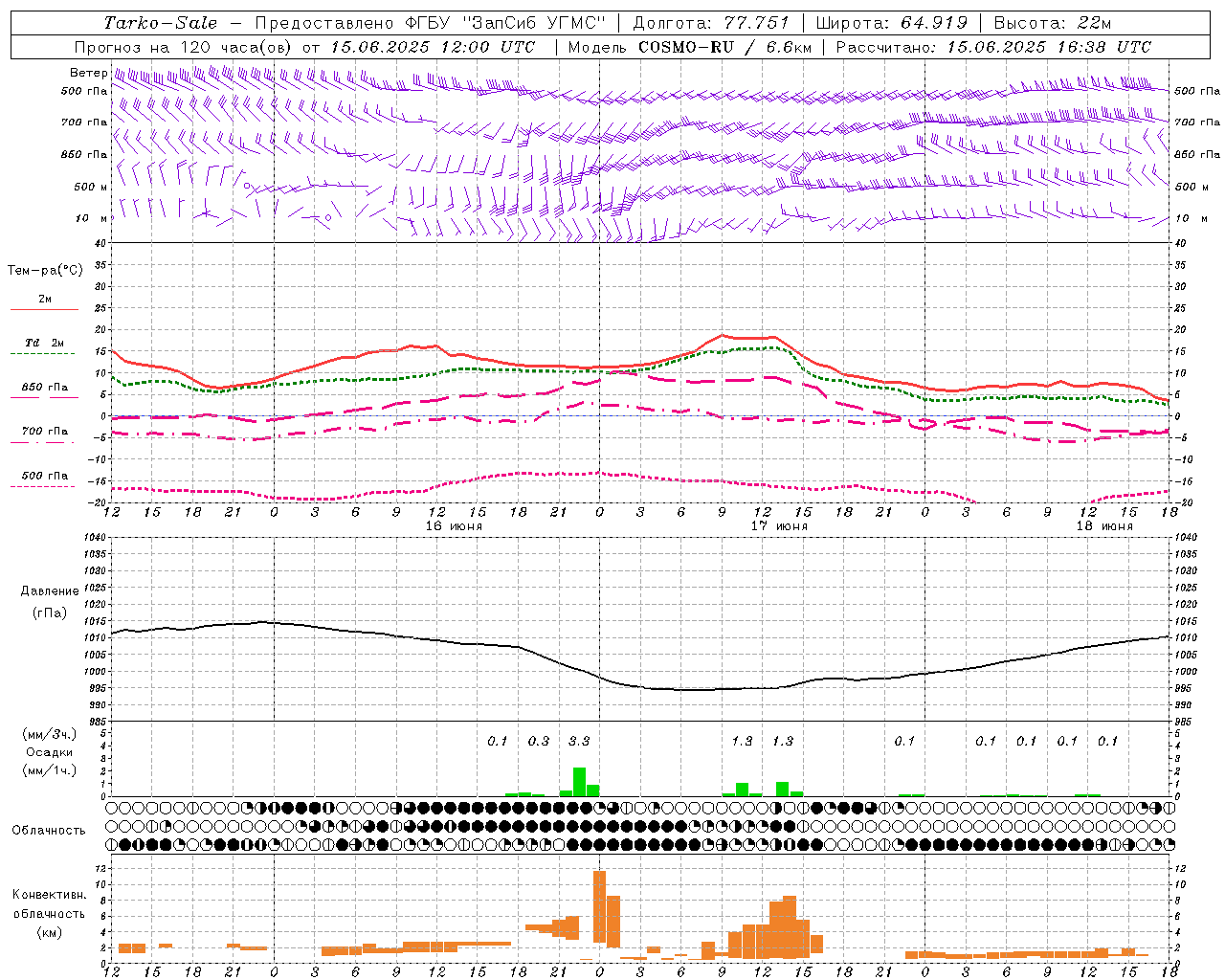The height and width of the screenshot is (980, 1225).
Task: Click the 'Облачность' cloud cover label
Action: pos(49,831)
